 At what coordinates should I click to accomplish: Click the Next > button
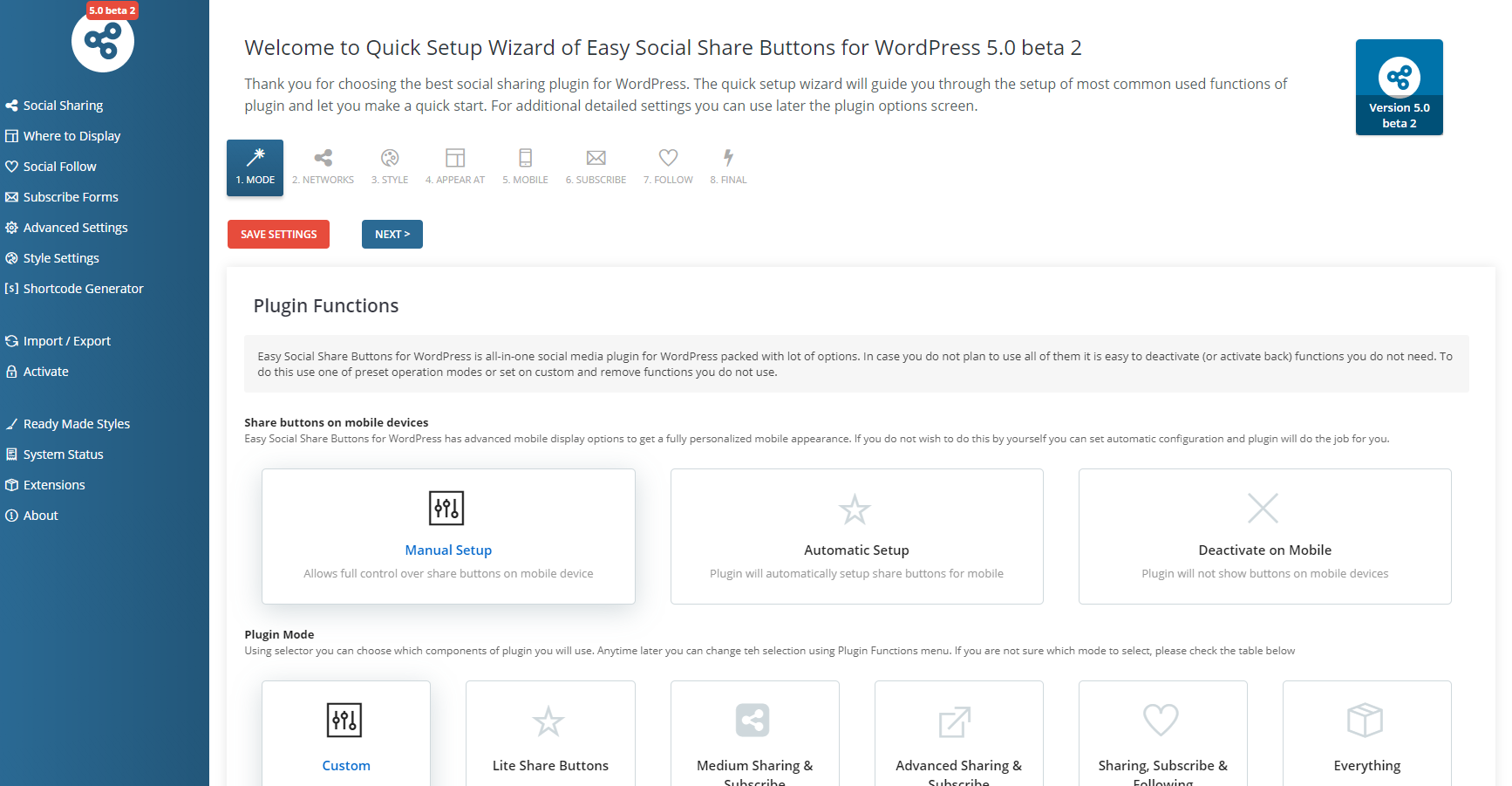tap(392, 235)
